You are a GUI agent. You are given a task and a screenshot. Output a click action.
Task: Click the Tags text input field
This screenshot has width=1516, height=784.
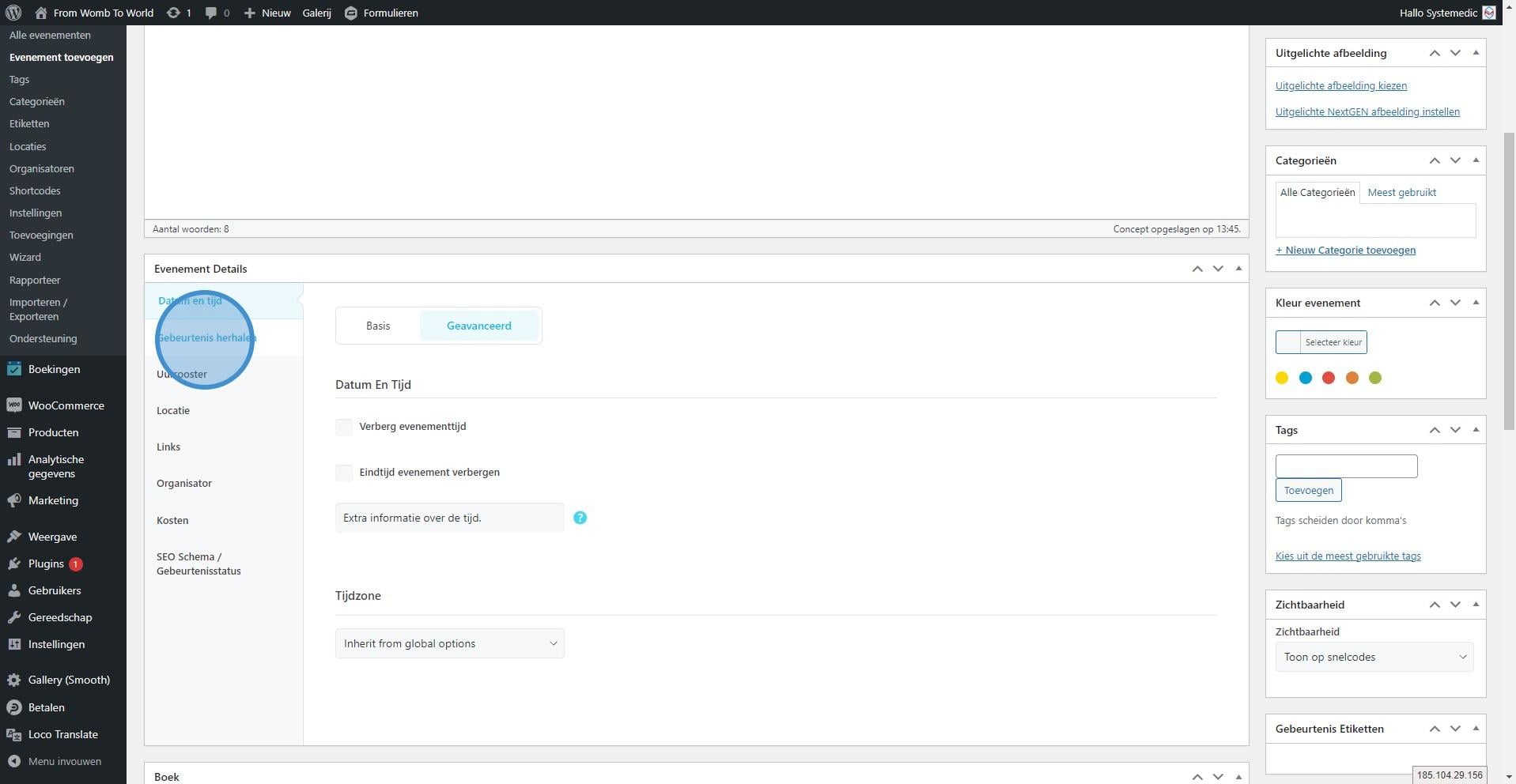[x=1346, y=466]
